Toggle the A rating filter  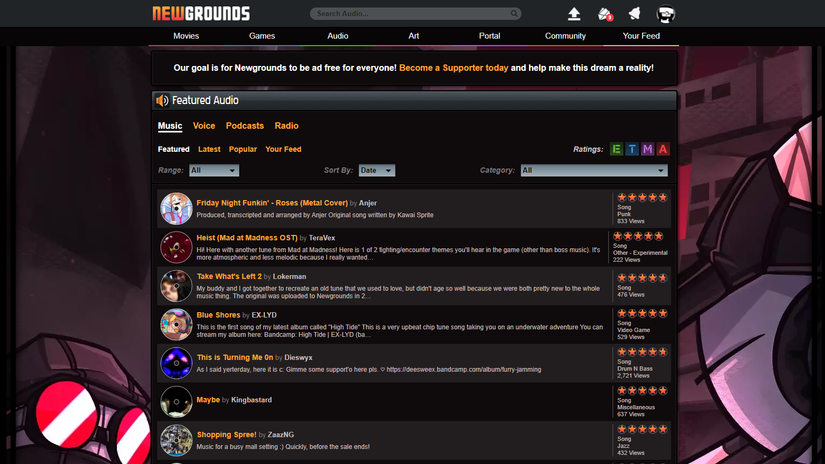click(663, 149)
